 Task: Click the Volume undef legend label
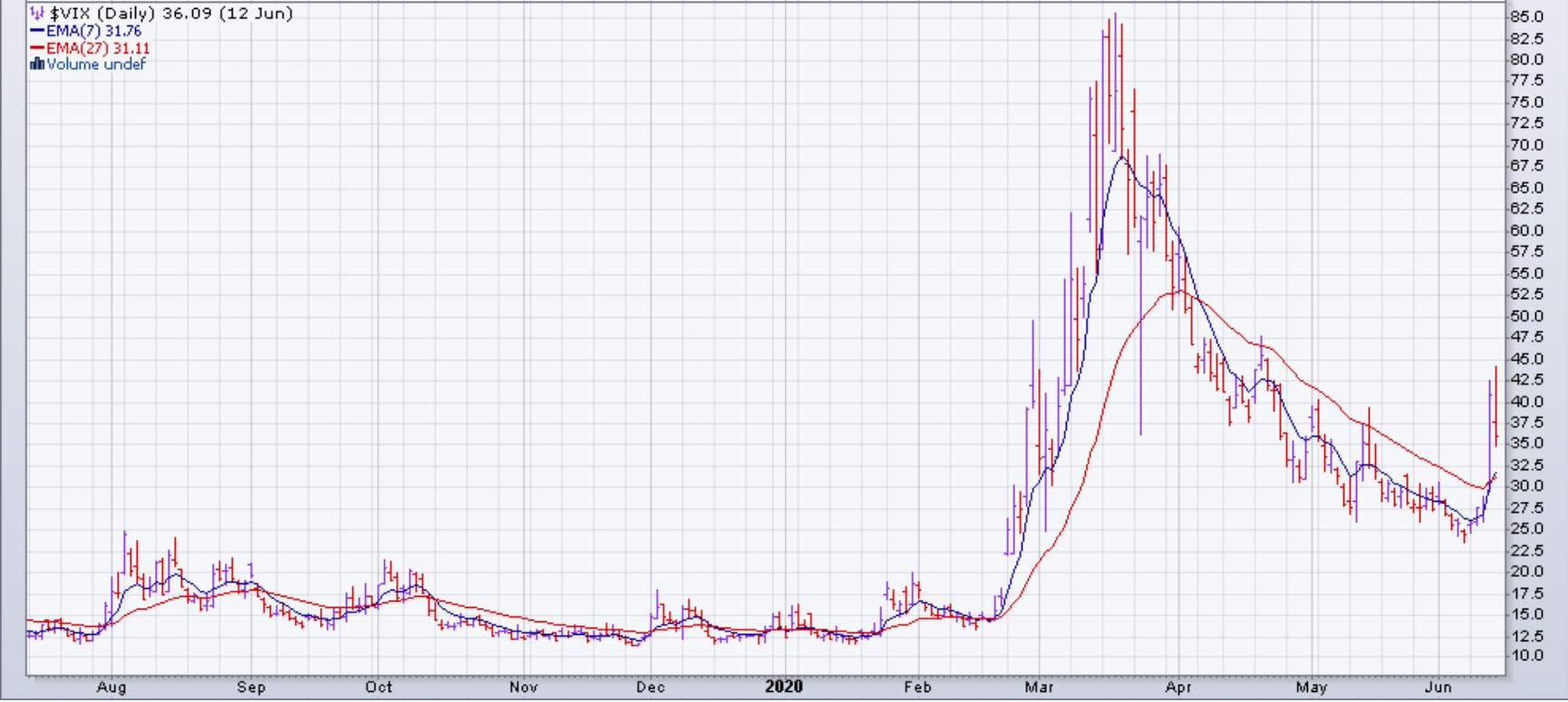pyautogui.click(x=96, y=64)
